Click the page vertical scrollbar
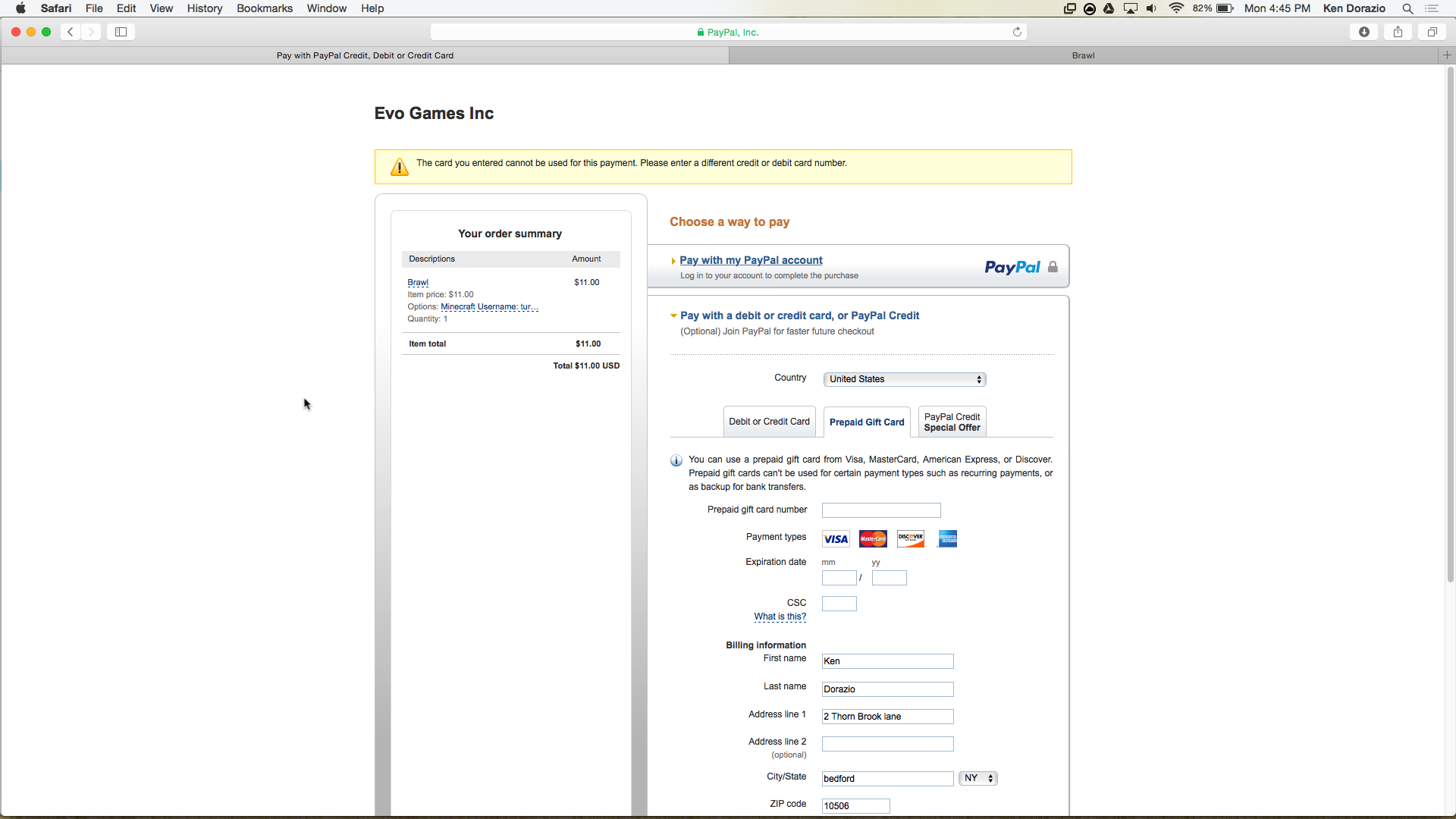 click(1450, 326)
